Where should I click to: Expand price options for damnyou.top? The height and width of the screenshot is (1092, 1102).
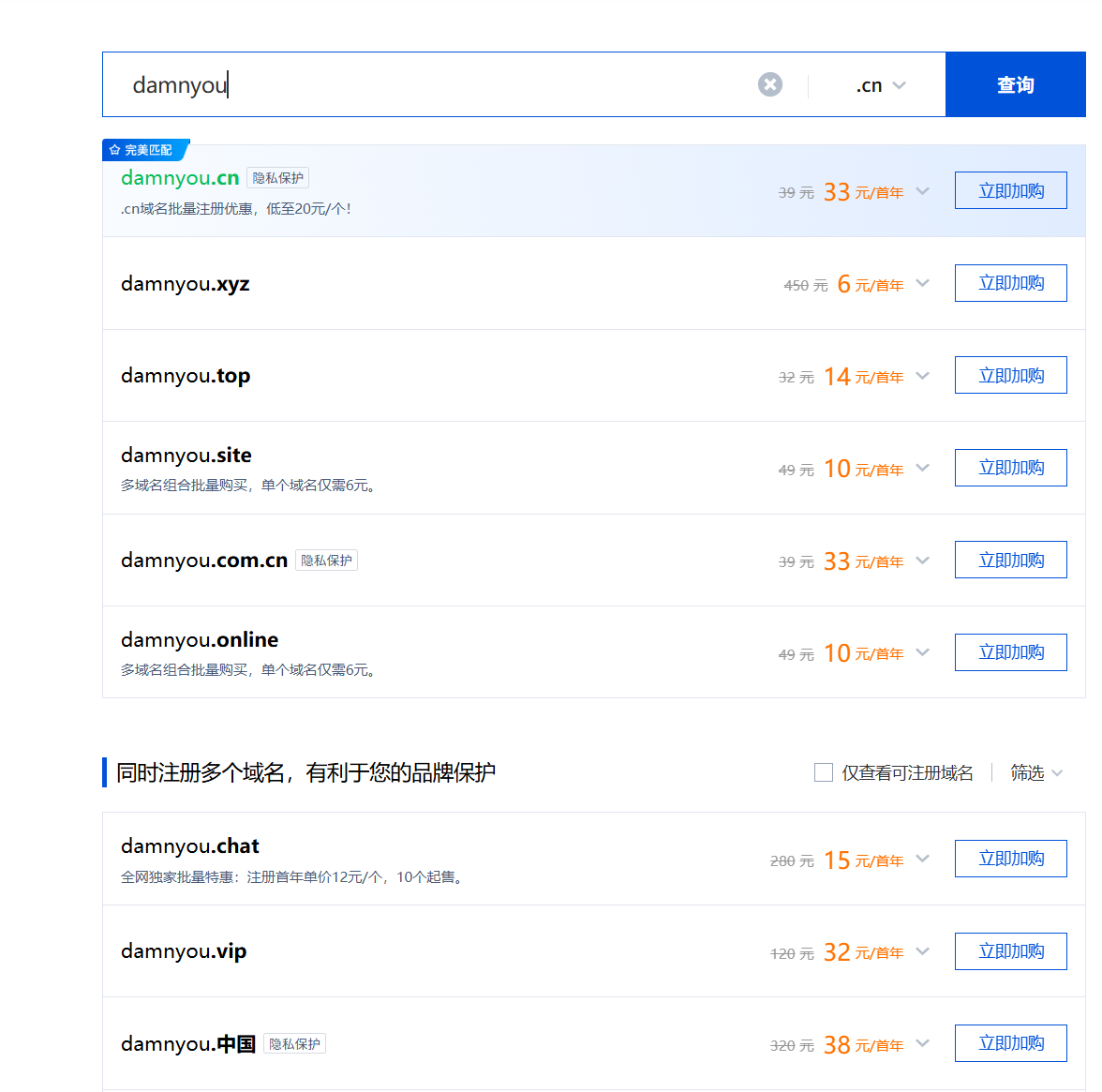pos(922,376)
